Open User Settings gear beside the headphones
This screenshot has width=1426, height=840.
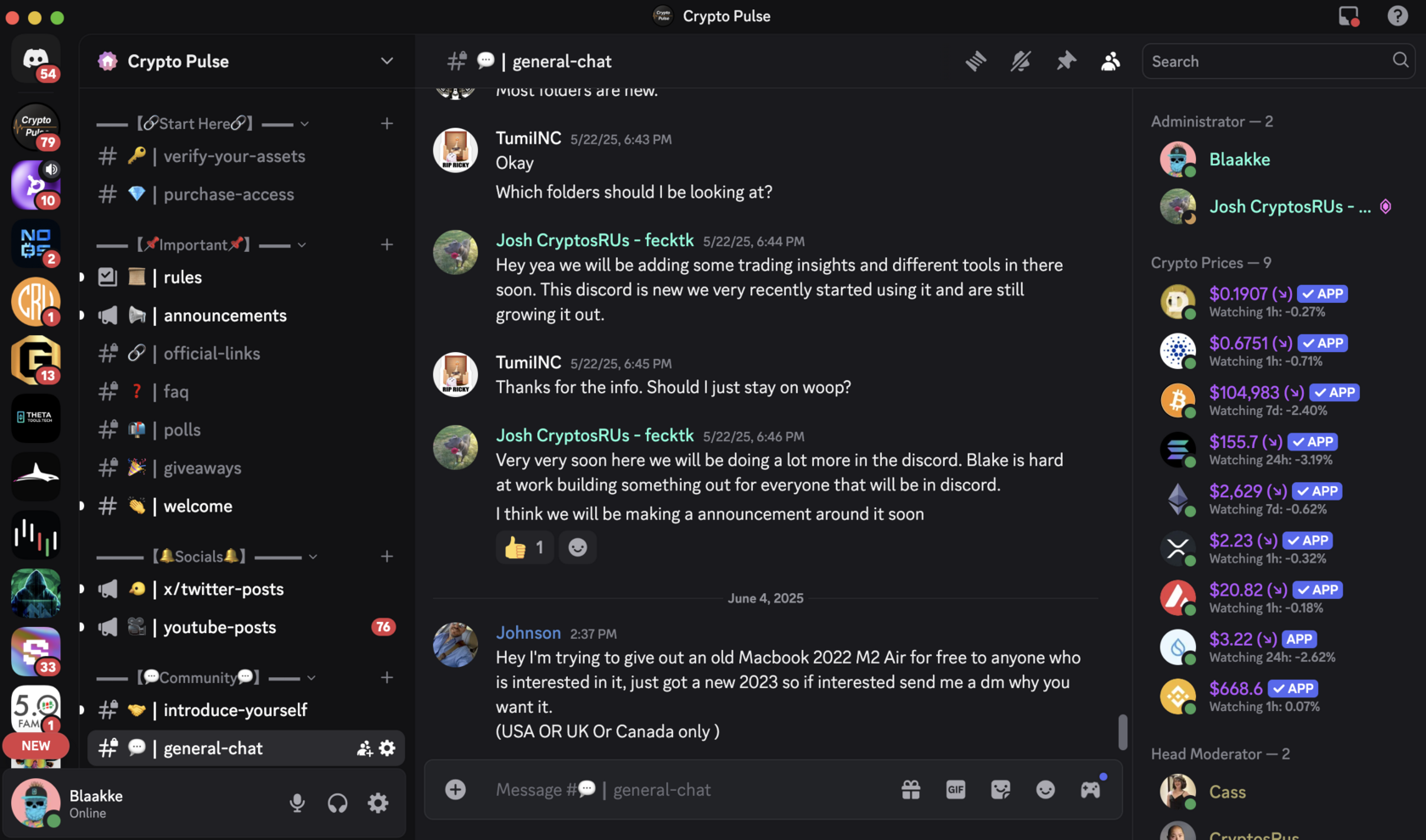coord(378,803)
